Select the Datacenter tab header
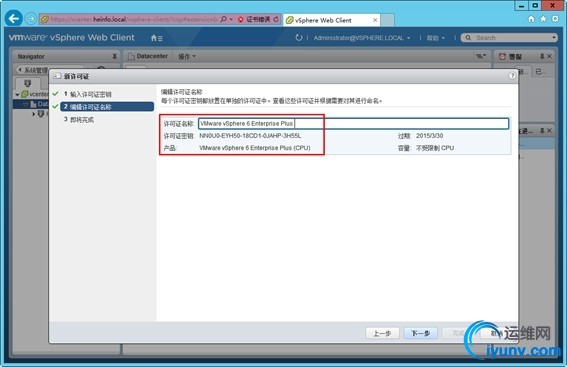This screenshot has width=567, height=367. (148, 56)
